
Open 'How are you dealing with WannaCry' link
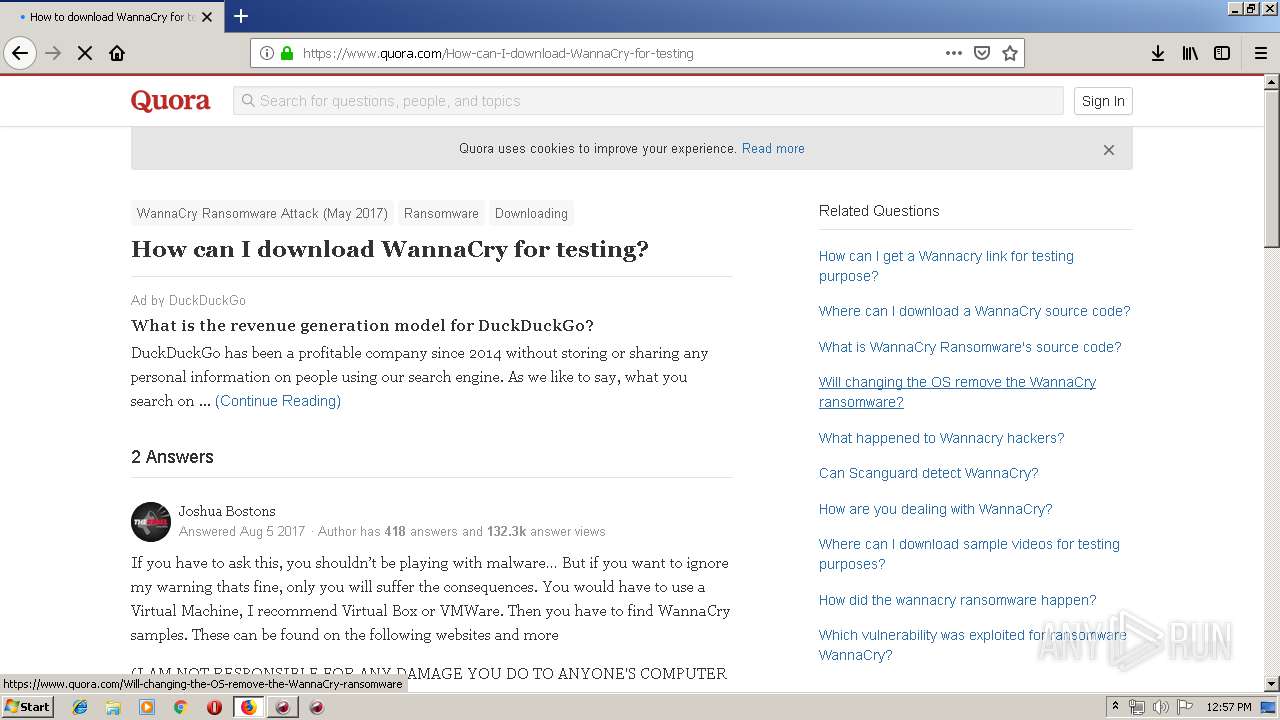(936, 509)
